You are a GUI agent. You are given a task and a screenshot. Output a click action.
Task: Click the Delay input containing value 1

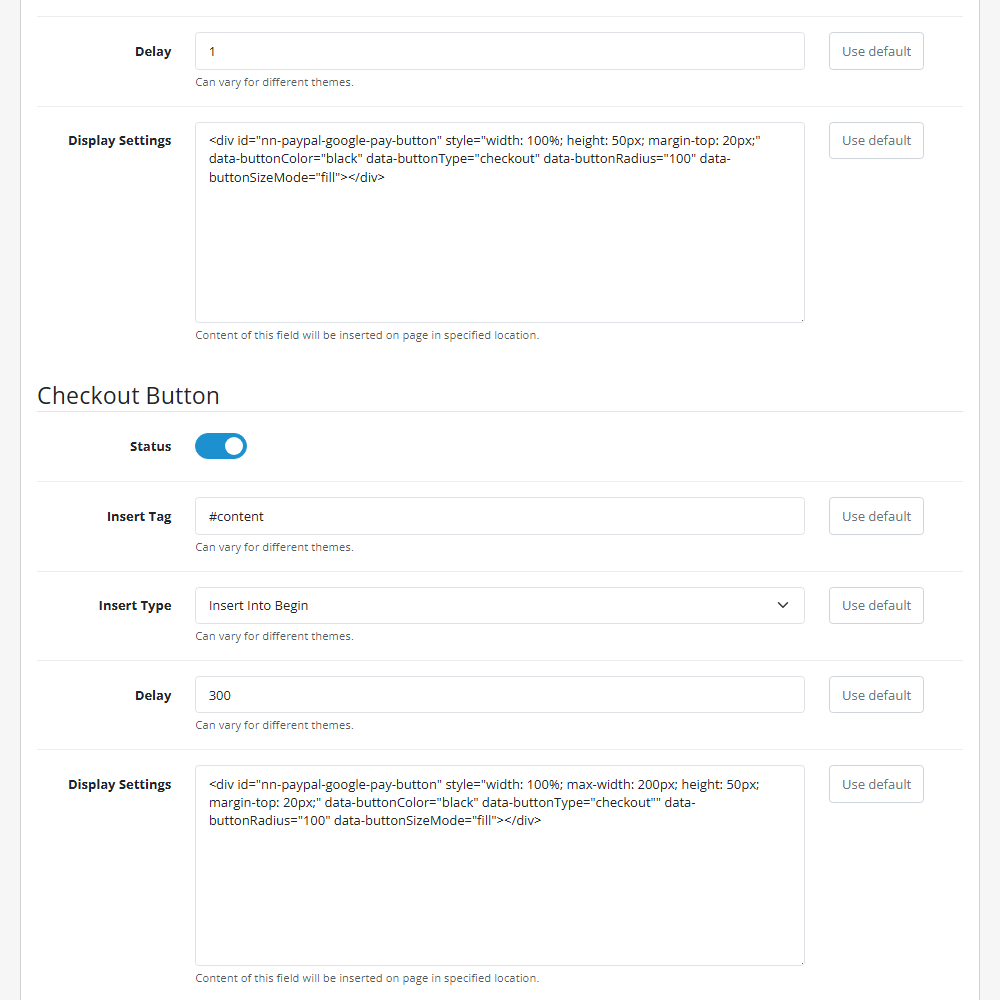(x=500, y=51)
